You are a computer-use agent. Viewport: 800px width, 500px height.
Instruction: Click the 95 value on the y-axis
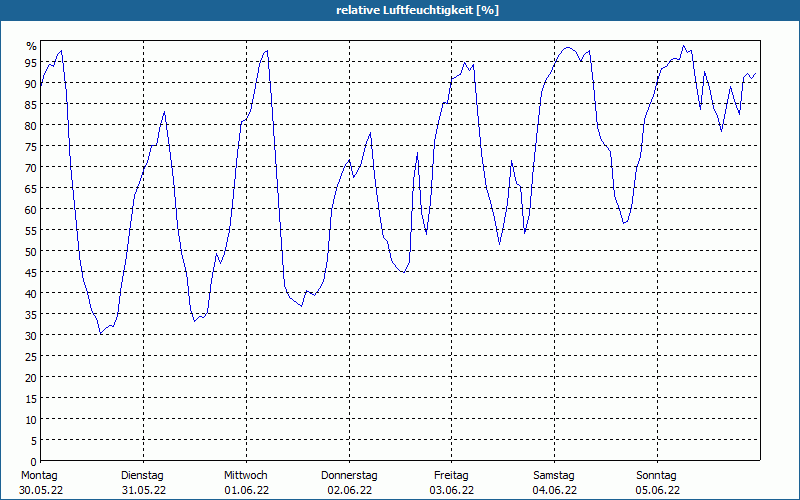[31, 62]
